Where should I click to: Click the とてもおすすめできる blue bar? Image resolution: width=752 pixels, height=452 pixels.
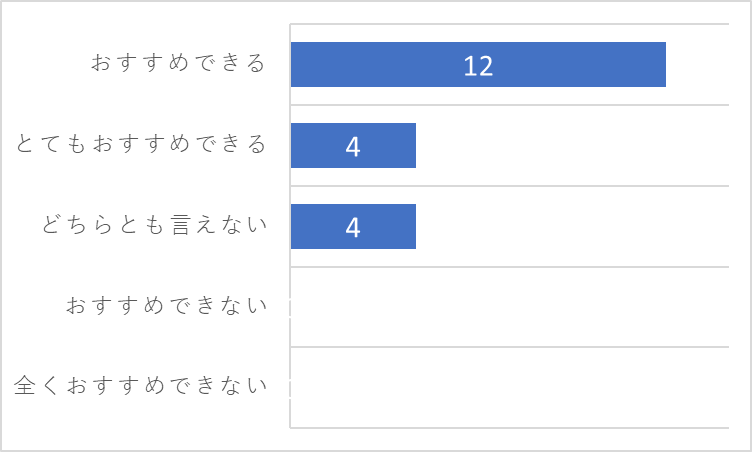[x=353, y=145]
